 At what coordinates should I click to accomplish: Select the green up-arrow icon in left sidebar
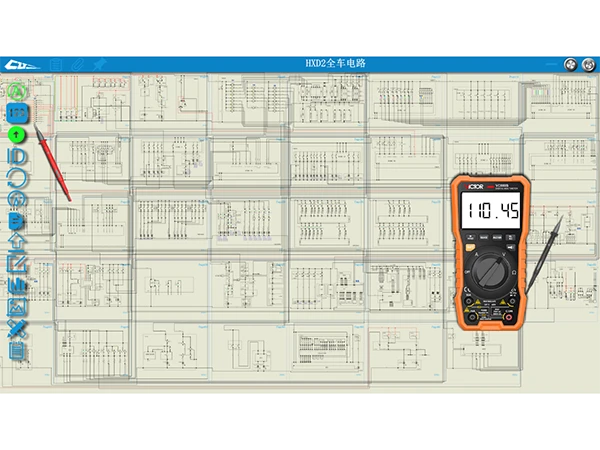(x=17, y=134)
